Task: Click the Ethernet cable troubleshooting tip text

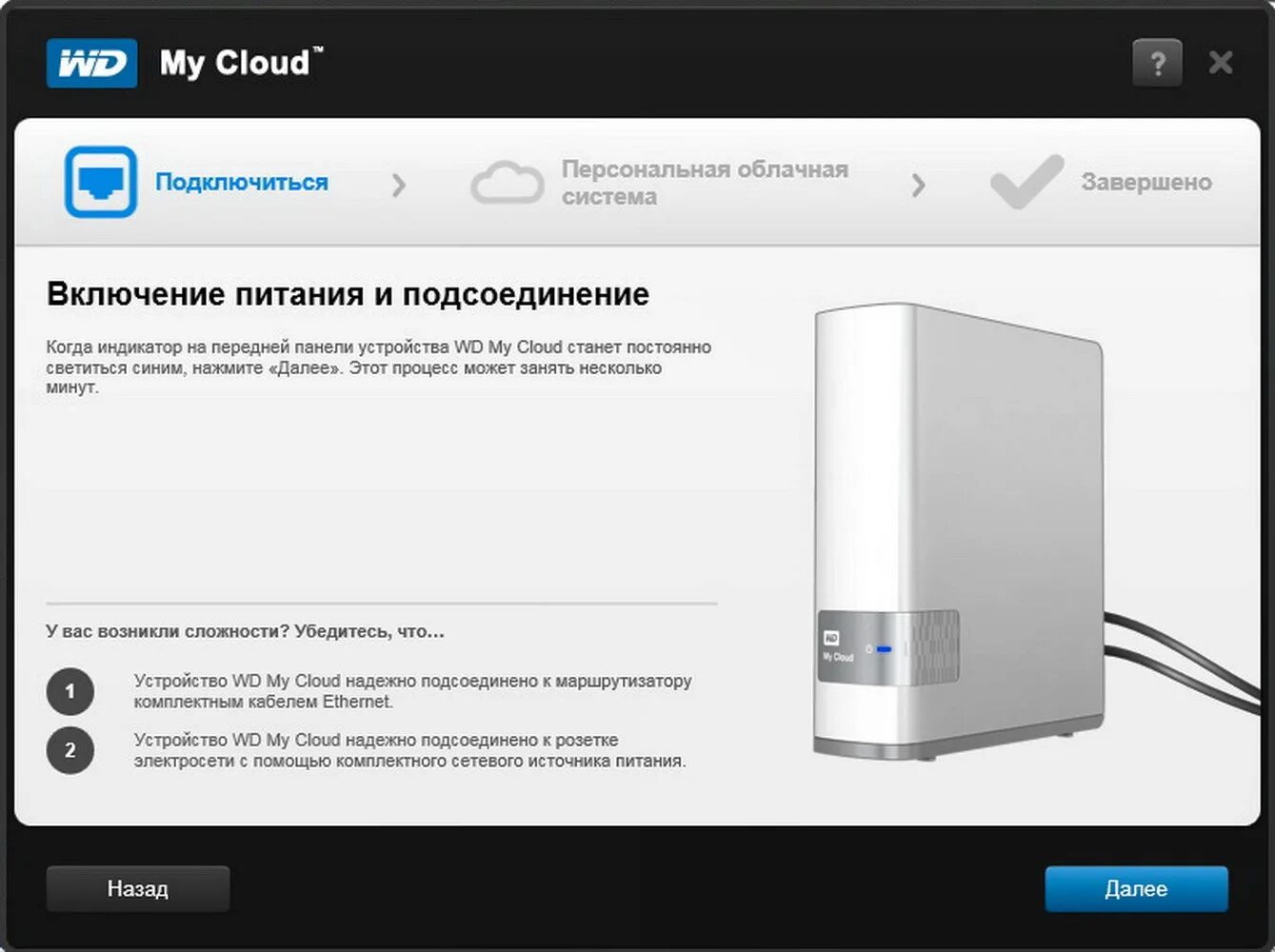Action: pyautogui.click(x=412, y=691)
